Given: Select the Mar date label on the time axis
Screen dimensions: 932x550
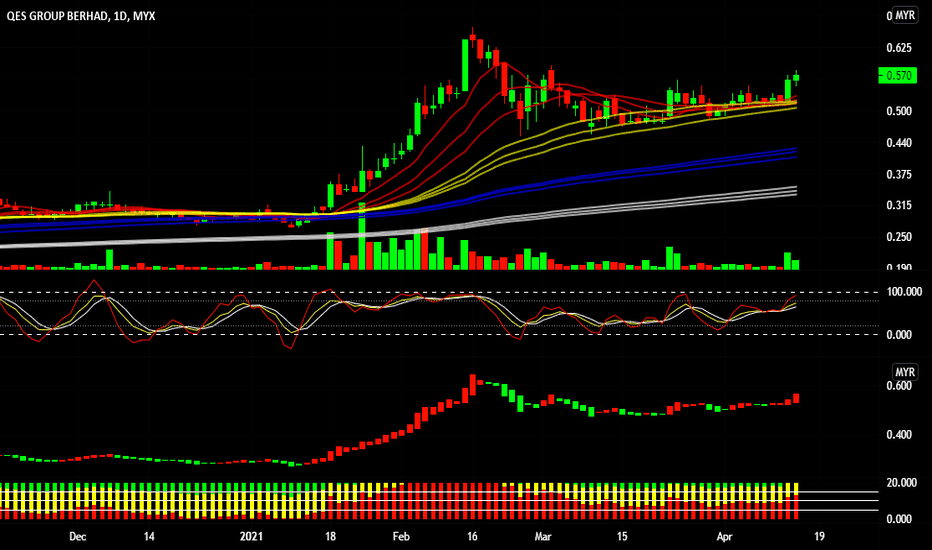Looking at the screenshot, I should point(543,536).
